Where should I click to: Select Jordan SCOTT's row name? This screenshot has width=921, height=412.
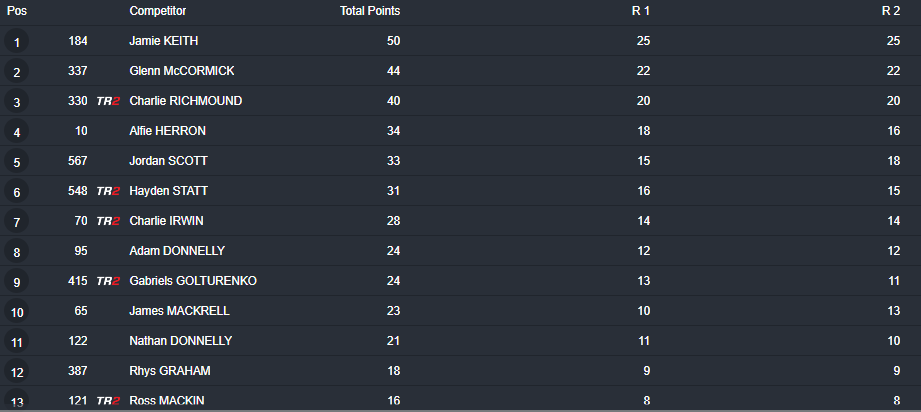[x=168, y=161]
